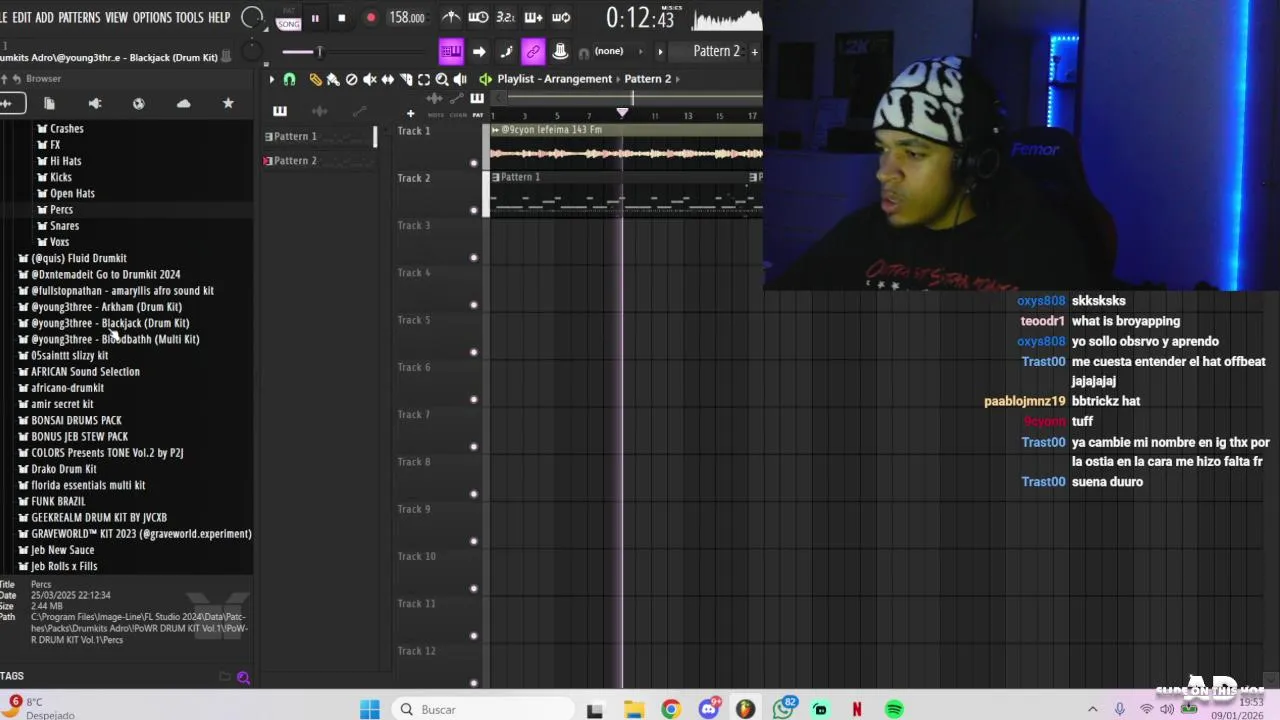
Task: Open the Hi Hats folder
Action: (x=65, y=161)
